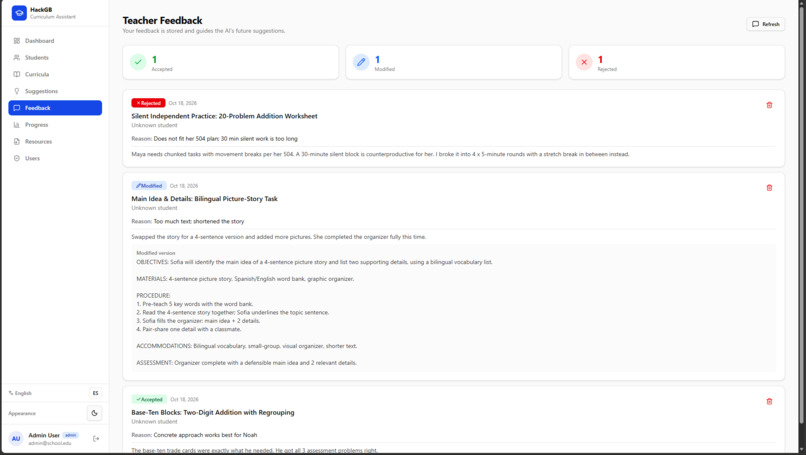Image resolution: width=806 pixels, height=455 pixels.
Task: Click the Students people icon
Action: (16, 58)
